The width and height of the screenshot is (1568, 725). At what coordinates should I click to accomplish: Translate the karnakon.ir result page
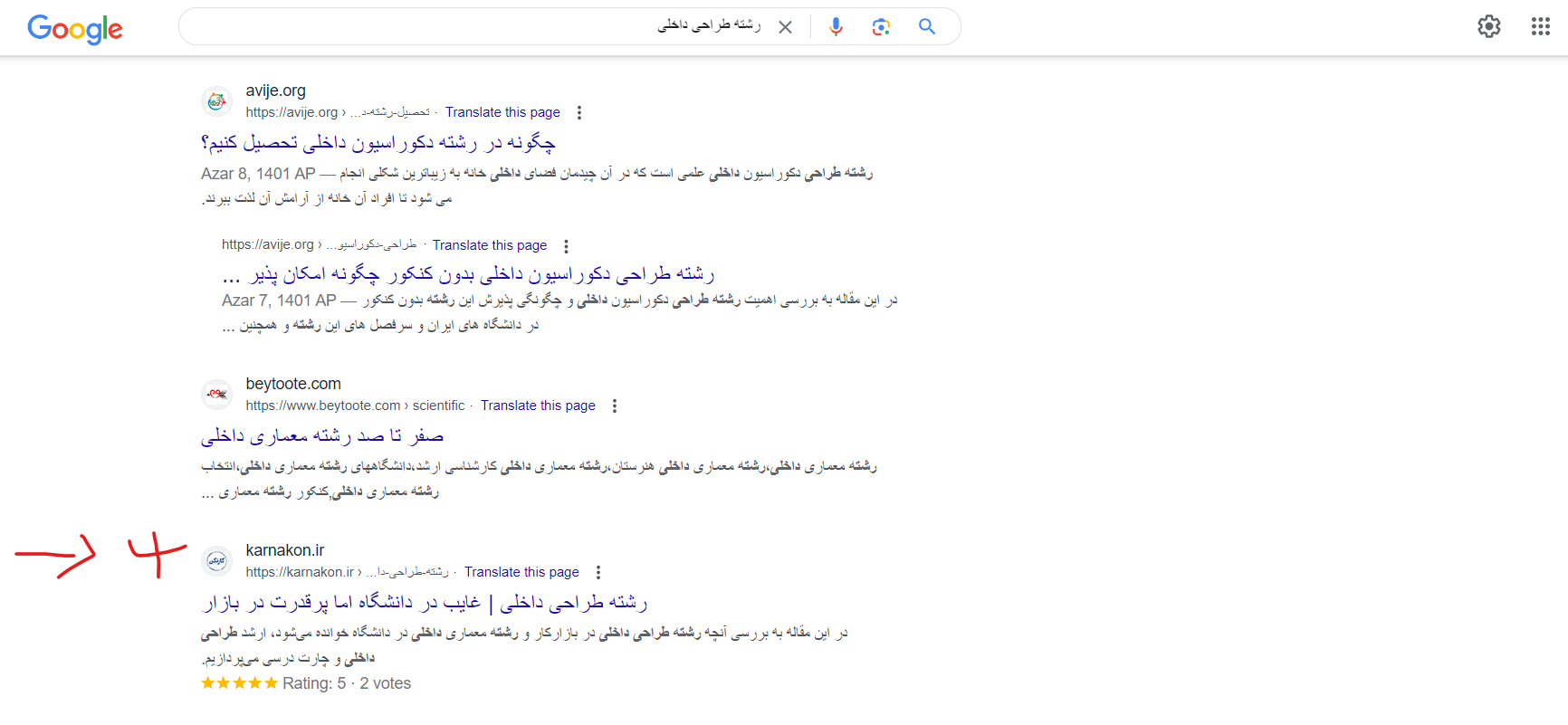tap(521, 572)
